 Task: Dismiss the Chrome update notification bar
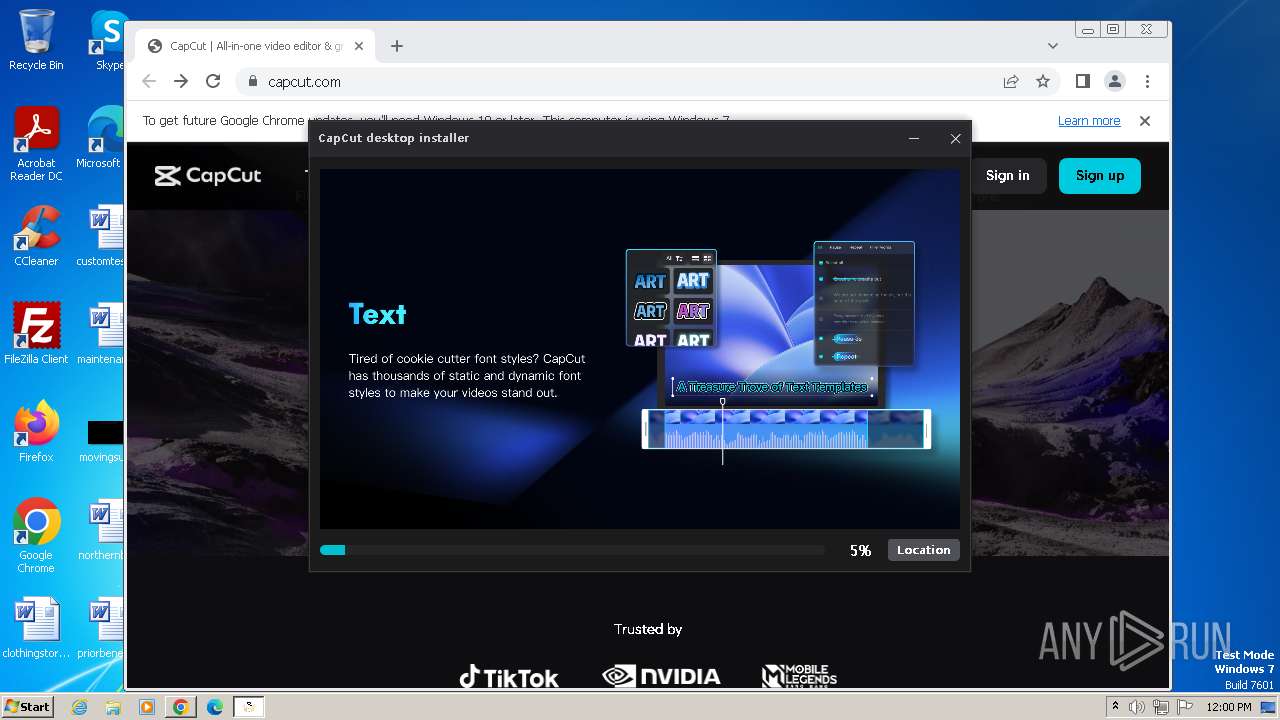(1145, 121)
